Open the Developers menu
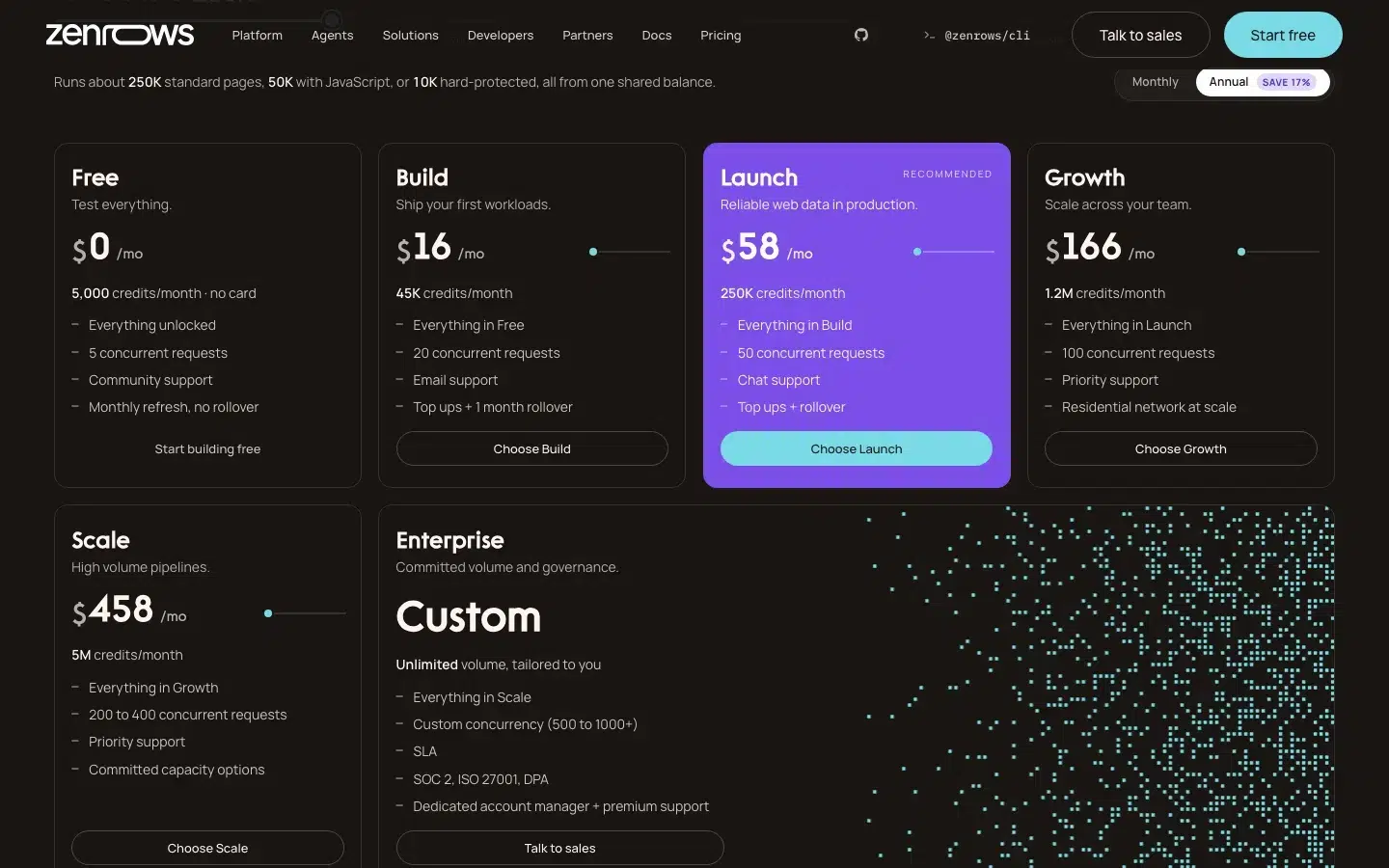Image resolution: width=1389 pixels, height=868 pixels. 501,36
